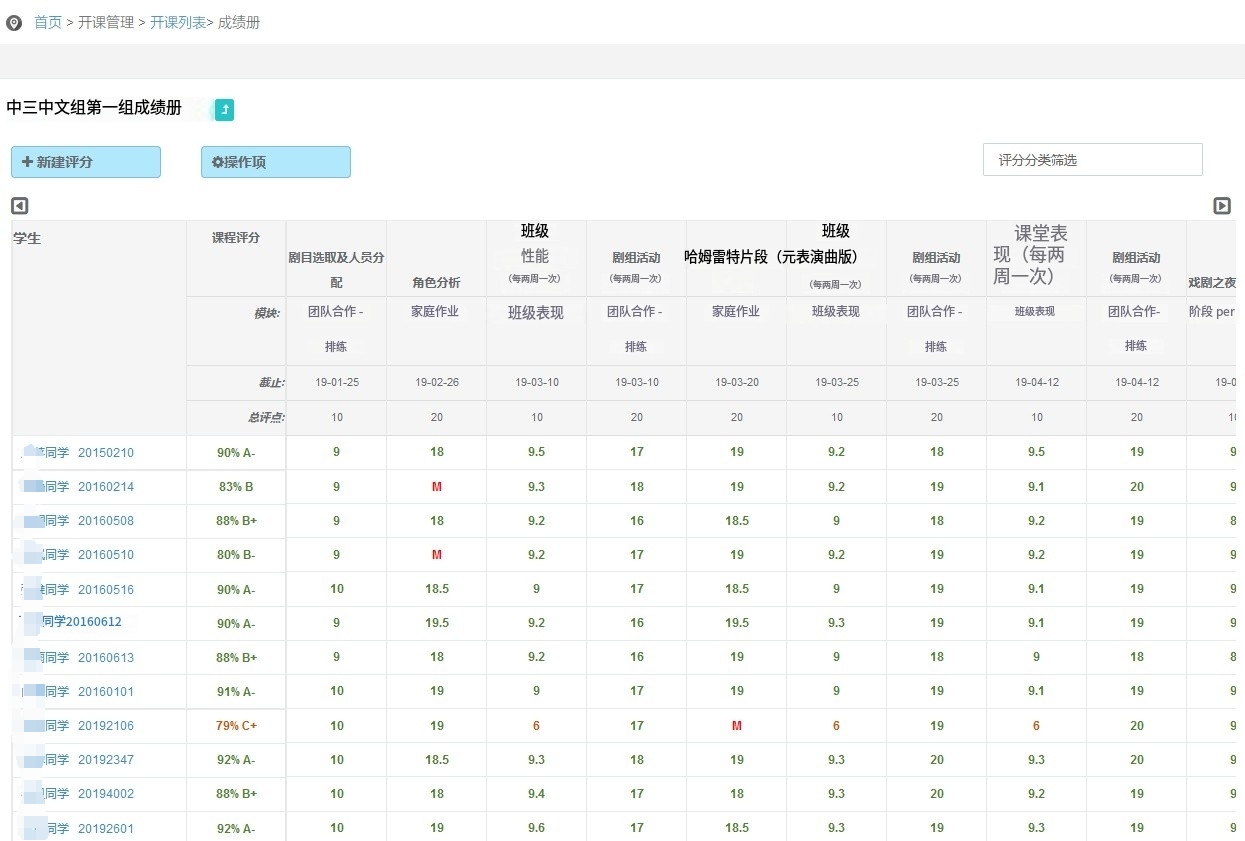Click red M grade for student 20160214
The image size is (1245, 841).
[x=437, y=487]
